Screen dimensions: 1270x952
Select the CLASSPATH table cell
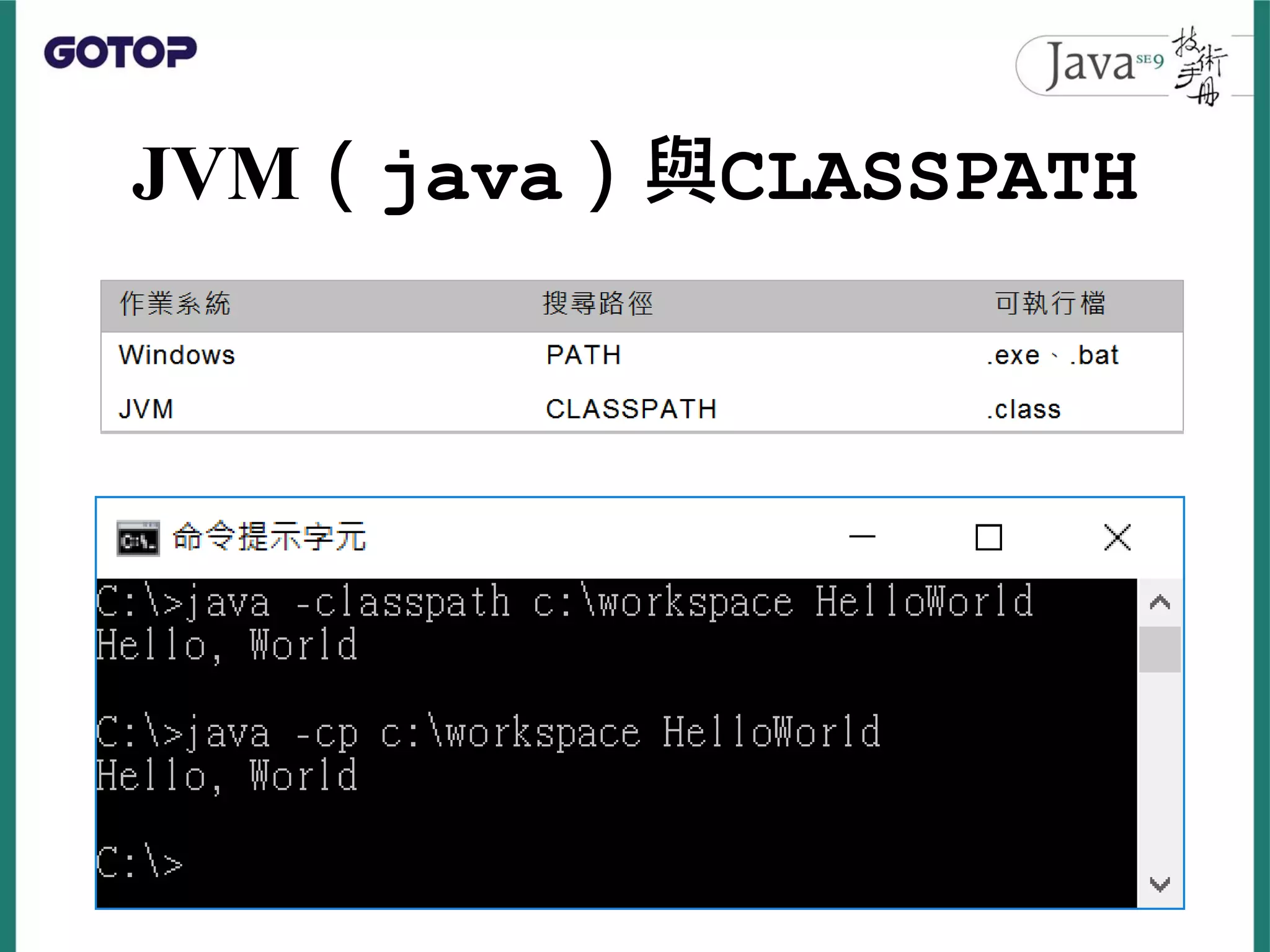click(x=631, y=409)
